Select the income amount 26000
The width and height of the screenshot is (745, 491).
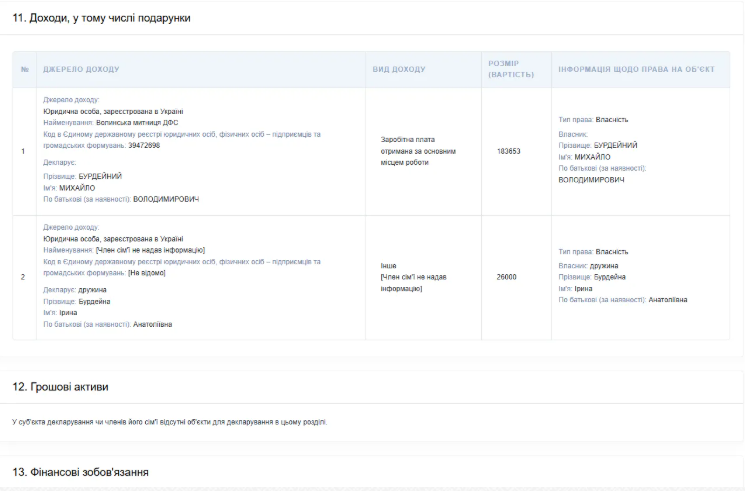(x=506, y=277)
